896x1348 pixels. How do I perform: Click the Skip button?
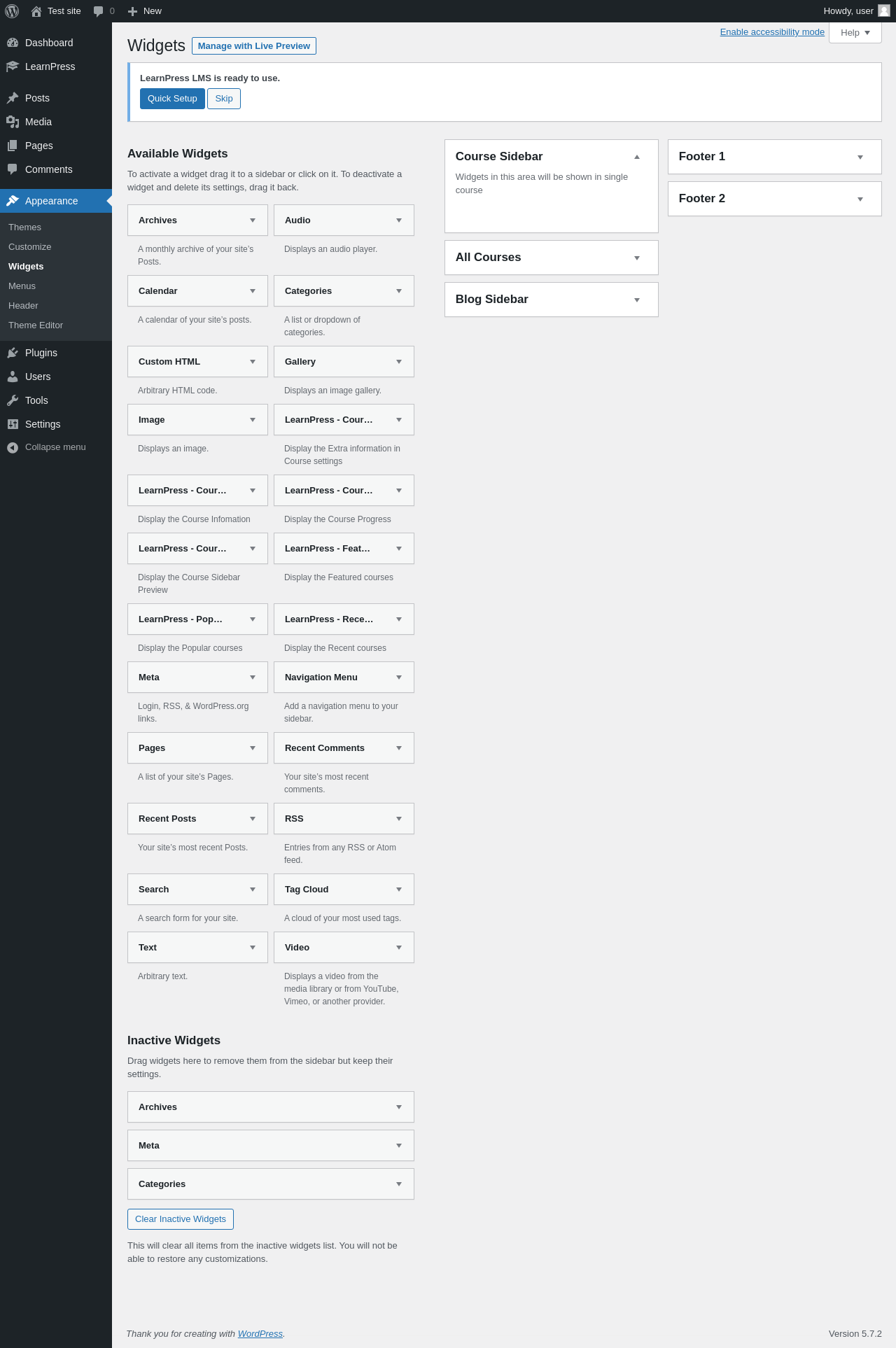coord(224,99)
